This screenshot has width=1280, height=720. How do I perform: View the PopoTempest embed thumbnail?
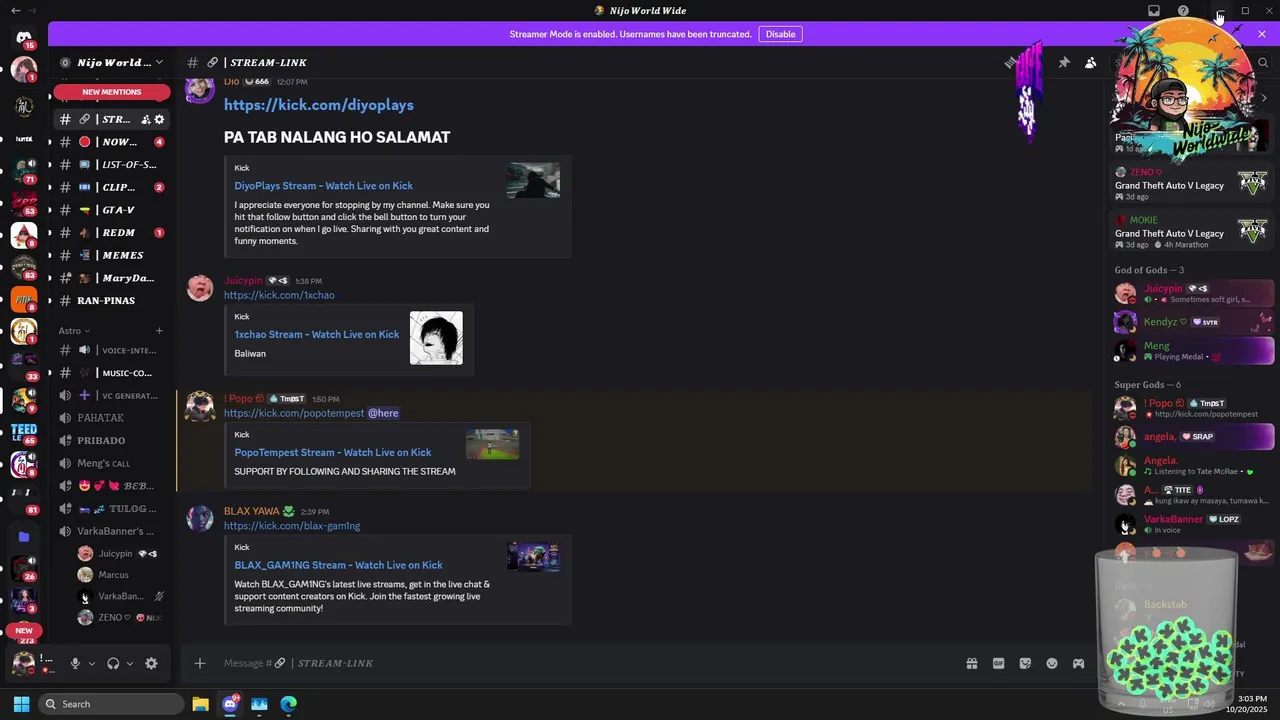tap(492, 444)
